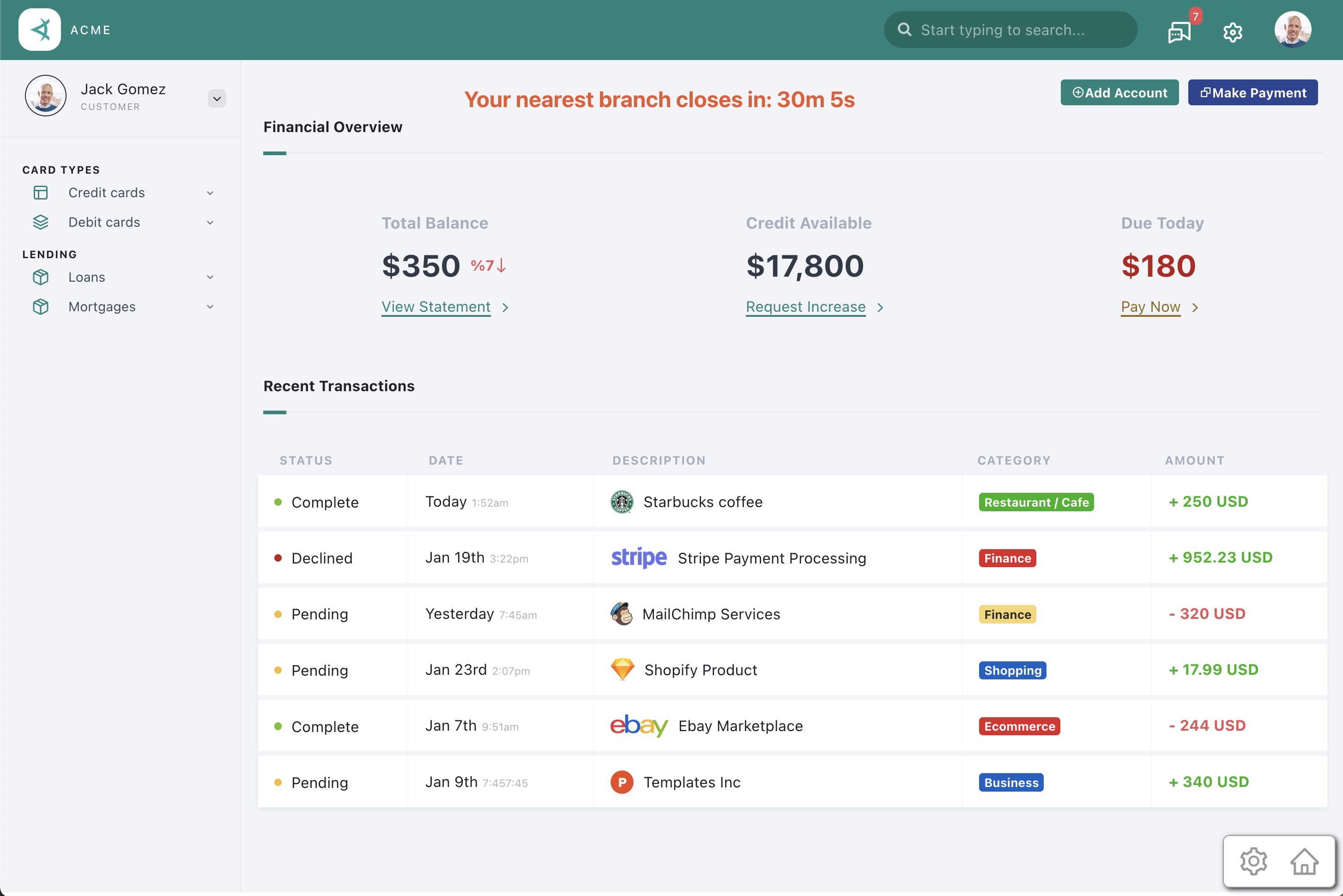The width and height of the screenshot is (1343, 896).
Task: Click the ACME logo icon
Action: (x=39, y=30)
